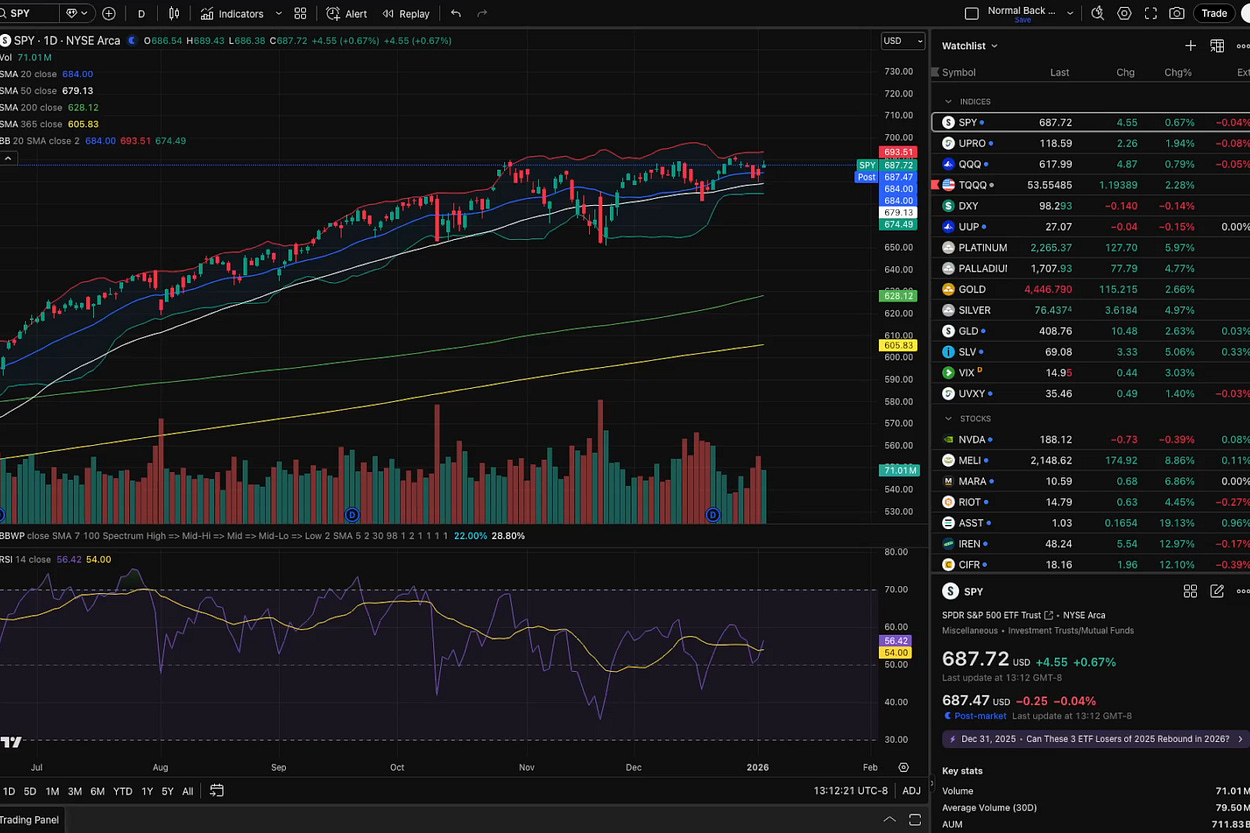Click the S&P symbol logo in chart legend

point(5,41)
